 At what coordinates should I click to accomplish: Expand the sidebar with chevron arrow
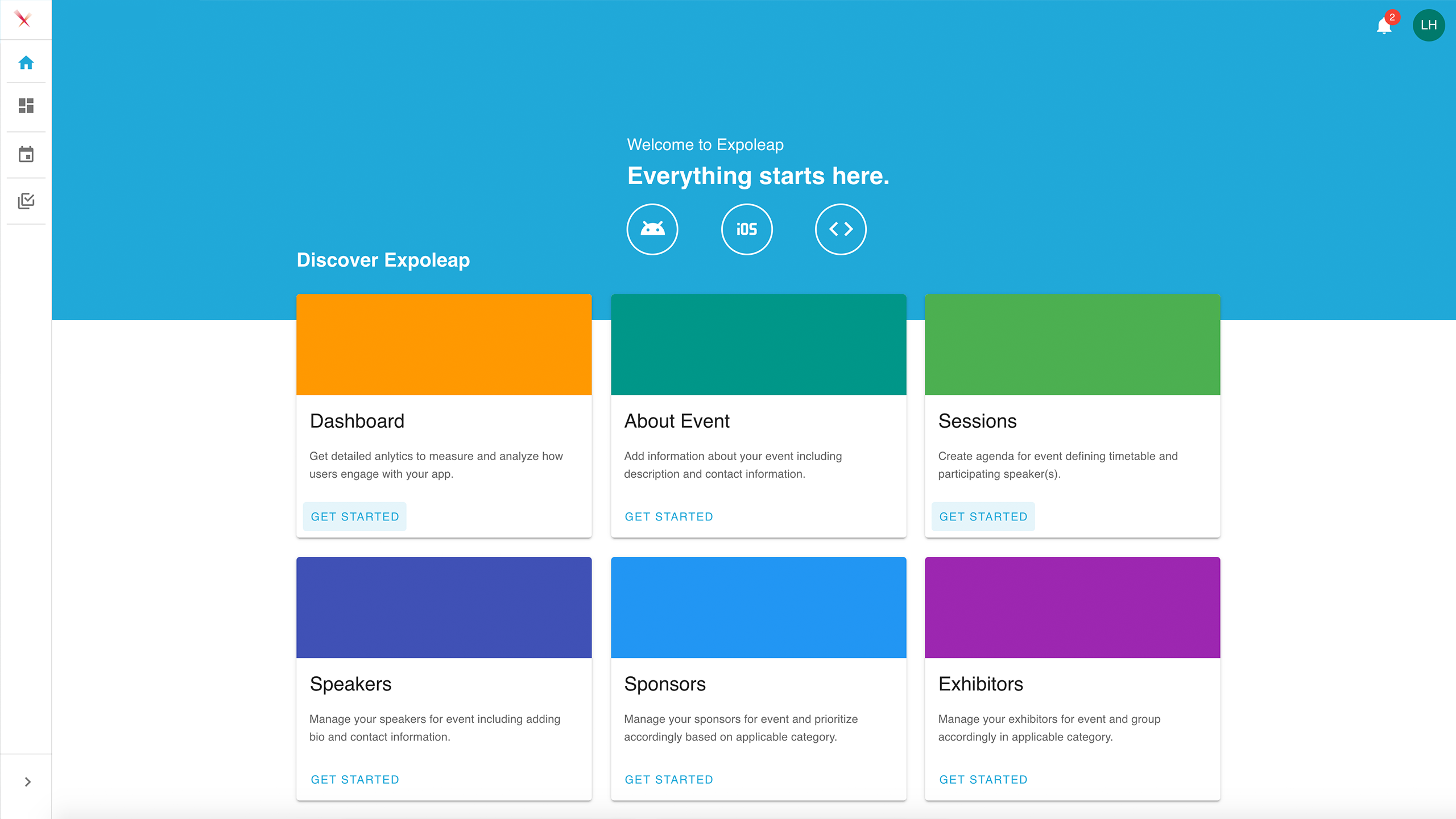(x=27, y=782)
